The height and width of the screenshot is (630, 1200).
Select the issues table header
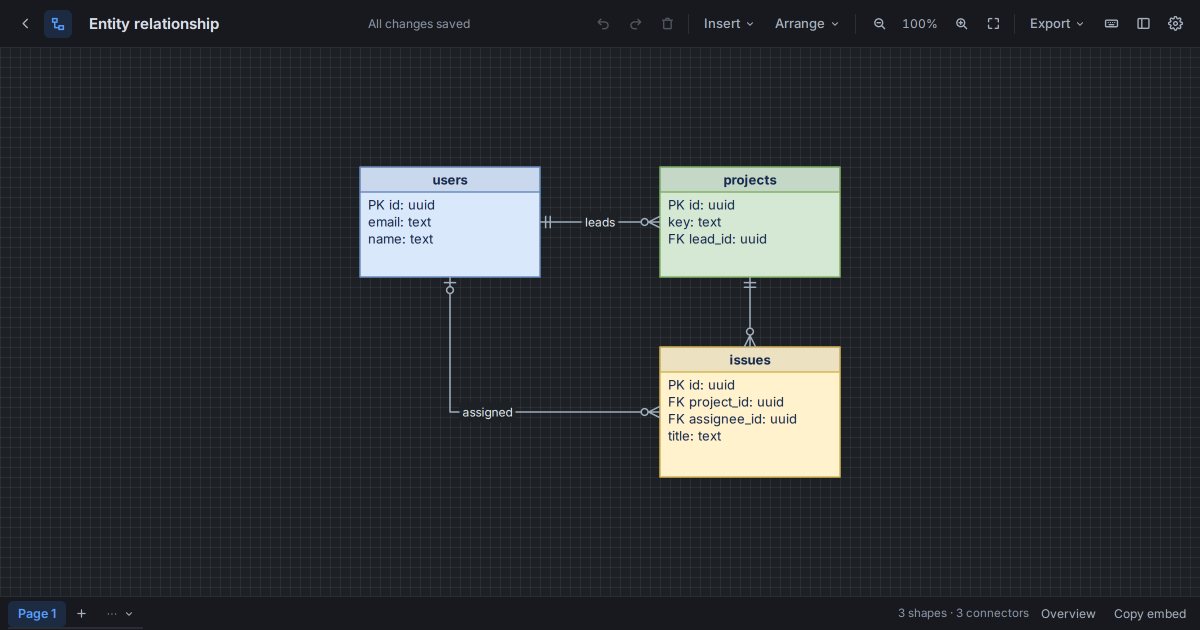750,360
